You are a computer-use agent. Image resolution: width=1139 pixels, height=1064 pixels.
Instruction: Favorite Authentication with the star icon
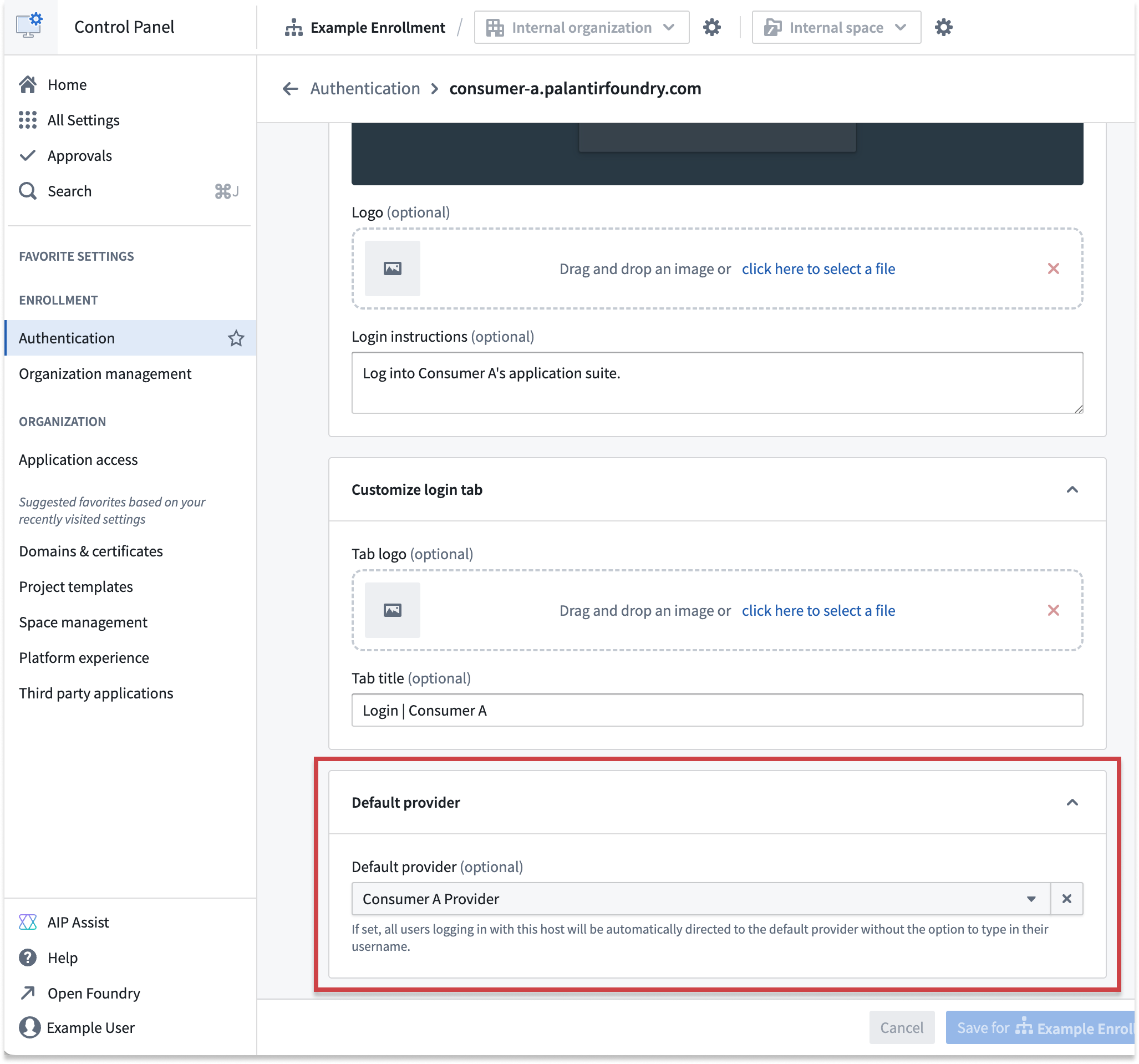pyautogui.click(x=236, y=338)
